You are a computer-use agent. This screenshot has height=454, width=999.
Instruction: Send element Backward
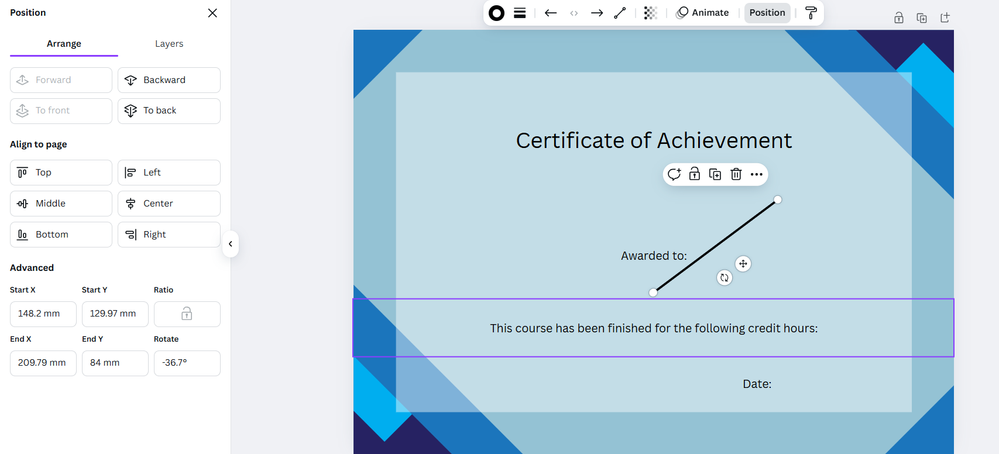[168, 80]
